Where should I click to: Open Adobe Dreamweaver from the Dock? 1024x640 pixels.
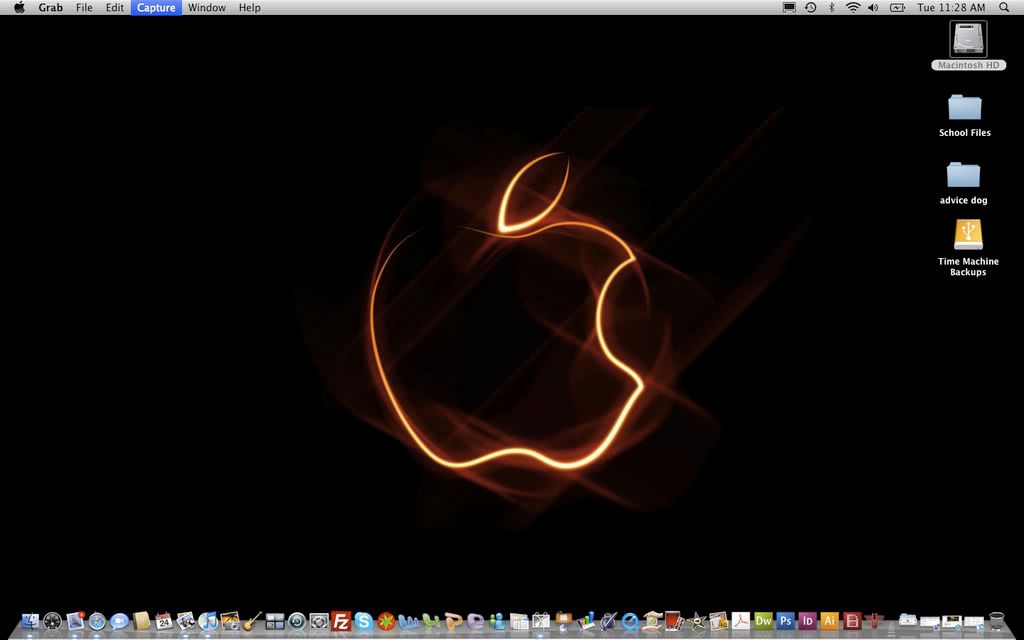click(x=763, y=621)
